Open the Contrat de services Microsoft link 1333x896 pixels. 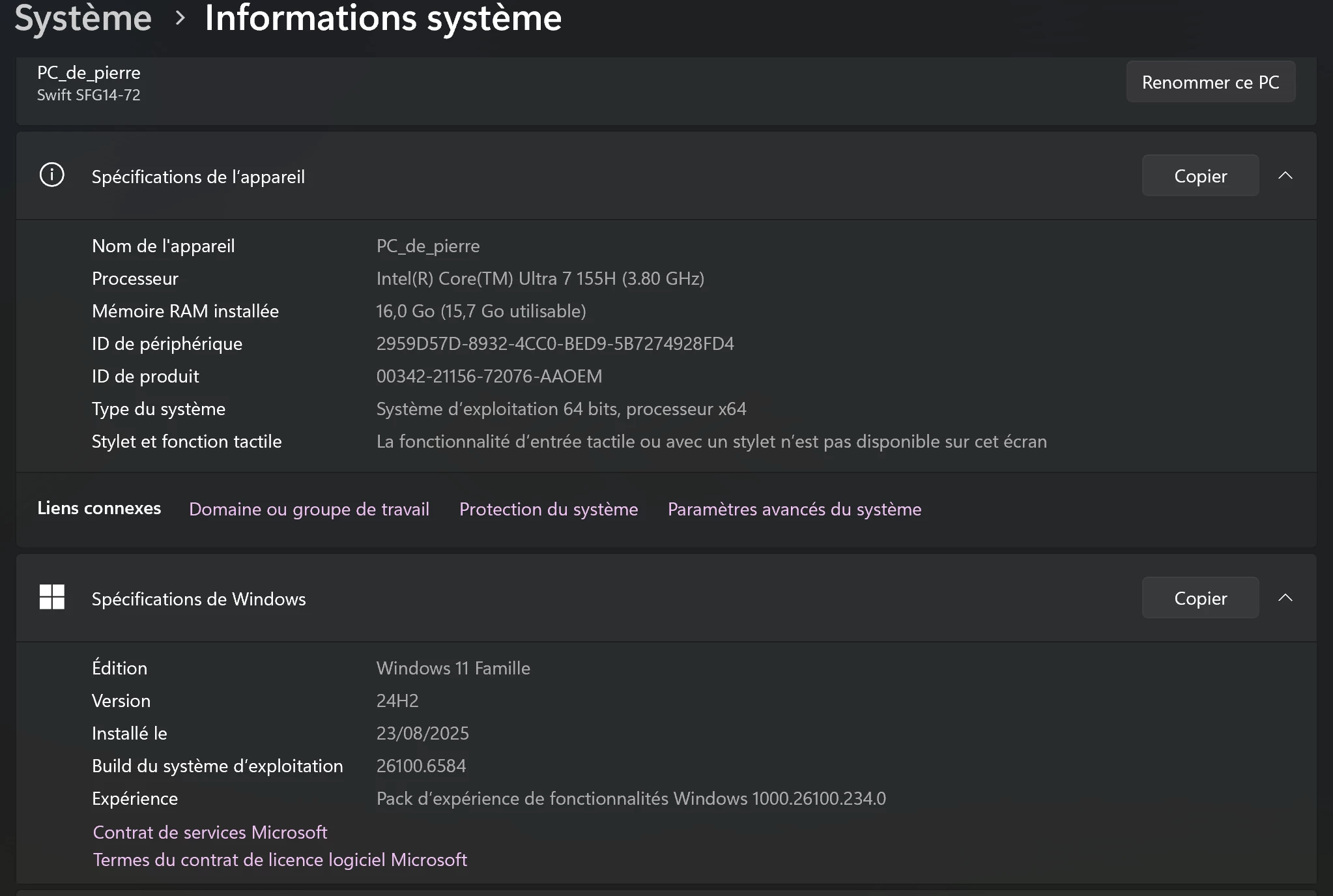tap(210, 832)
